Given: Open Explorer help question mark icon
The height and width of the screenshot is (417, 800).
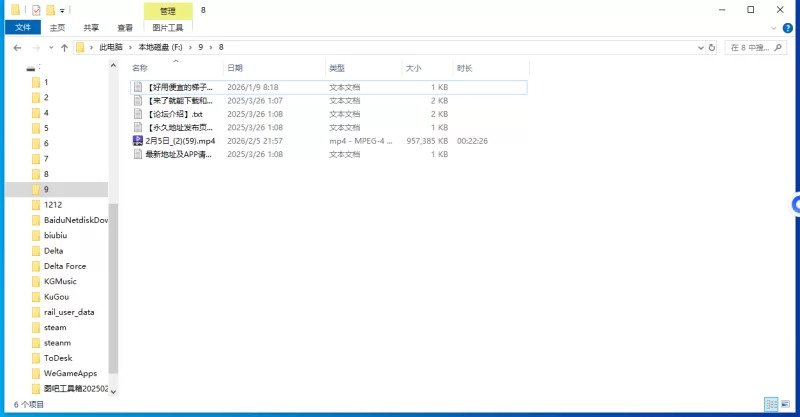Looking at the screenshot, I should point(788,28).
